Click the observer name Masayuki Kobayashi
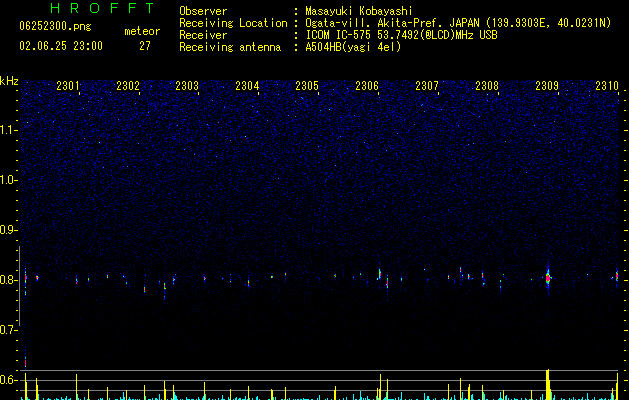This screenshot has width=629, height=400. [359, 12]
